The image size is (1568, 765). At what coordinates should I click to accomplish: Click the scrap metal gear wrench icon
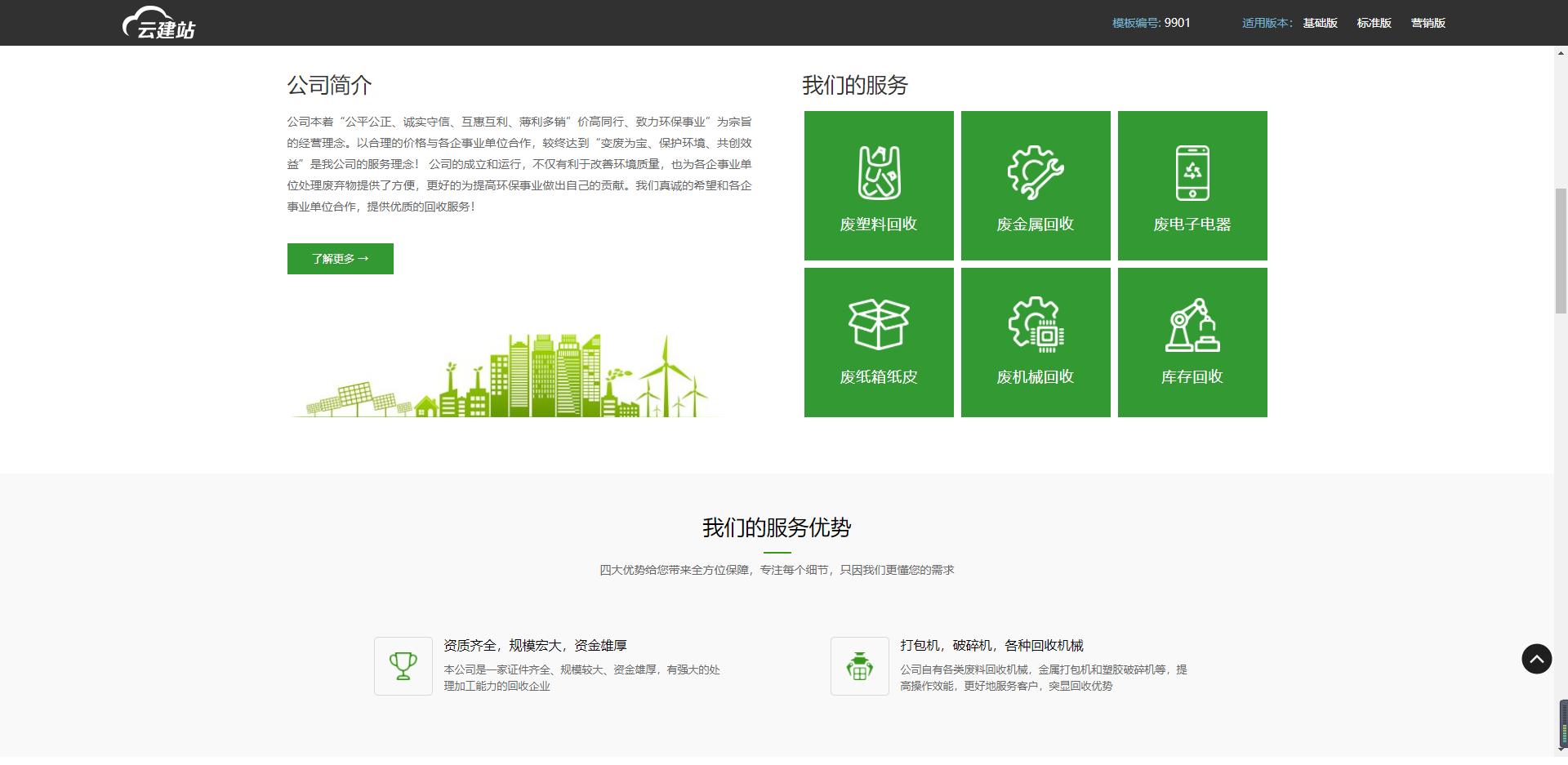1035,172
